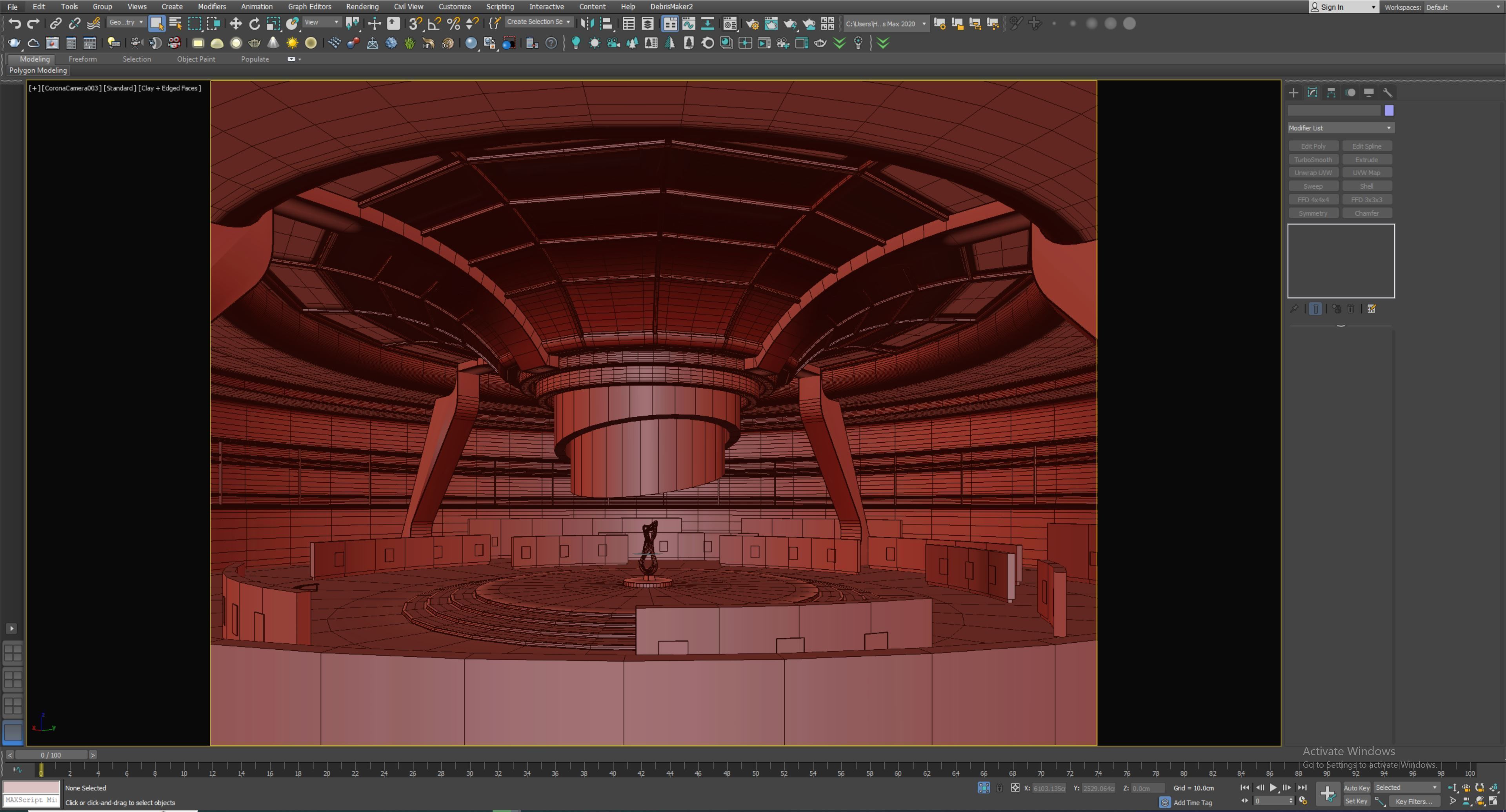Click the TurboSmooth modifier button
Viewport: 1506px width, 812px height.
point(1313,160)
